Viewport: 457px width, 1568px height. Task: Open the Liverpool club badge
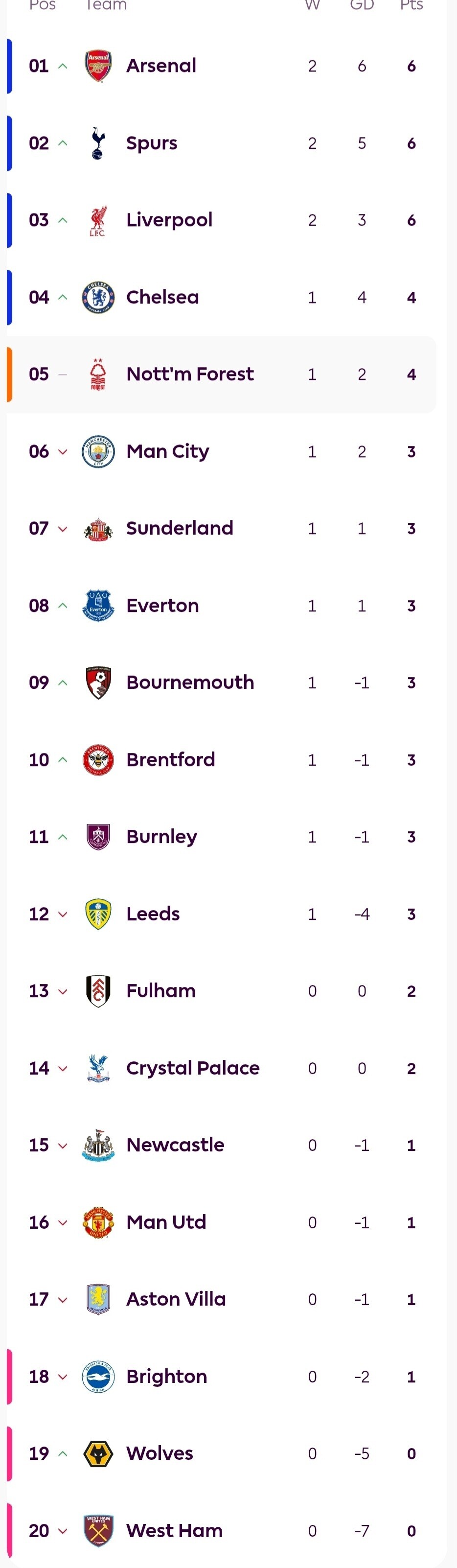click(x=98, y=220)
